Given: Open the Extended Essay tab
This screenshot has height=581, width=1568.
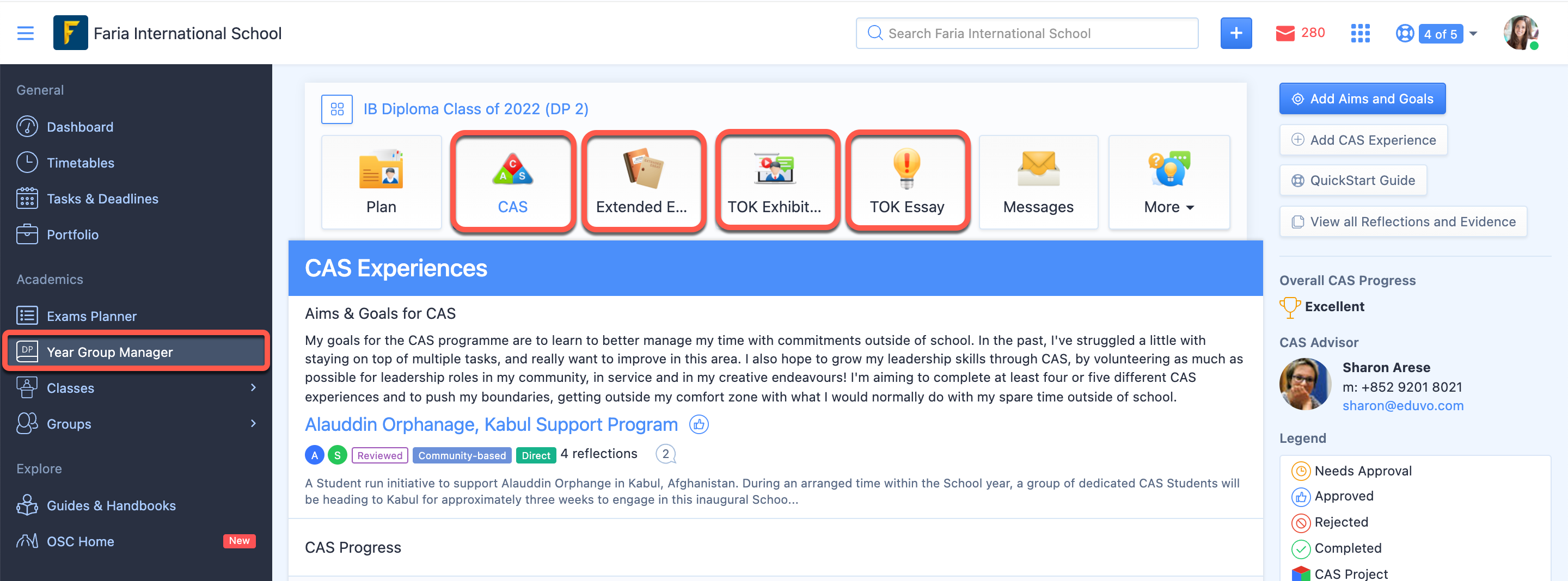Looking at the screenshot, I should click(644, 182).
